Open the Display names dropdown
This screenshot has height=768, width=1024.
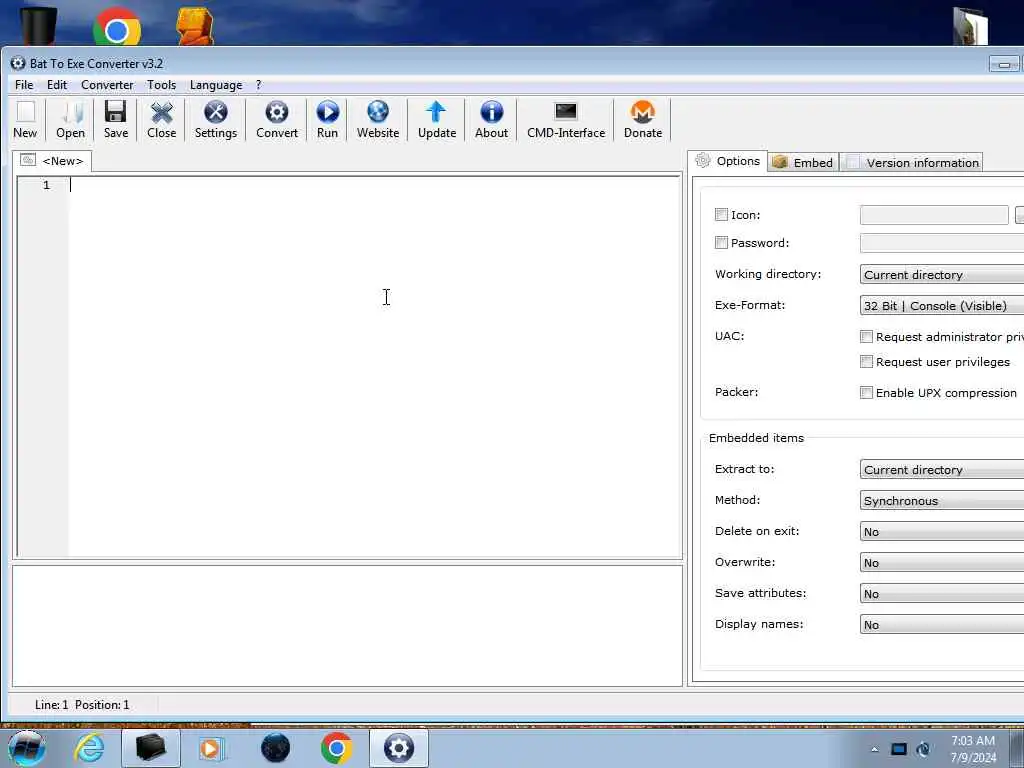pos(942,624)
